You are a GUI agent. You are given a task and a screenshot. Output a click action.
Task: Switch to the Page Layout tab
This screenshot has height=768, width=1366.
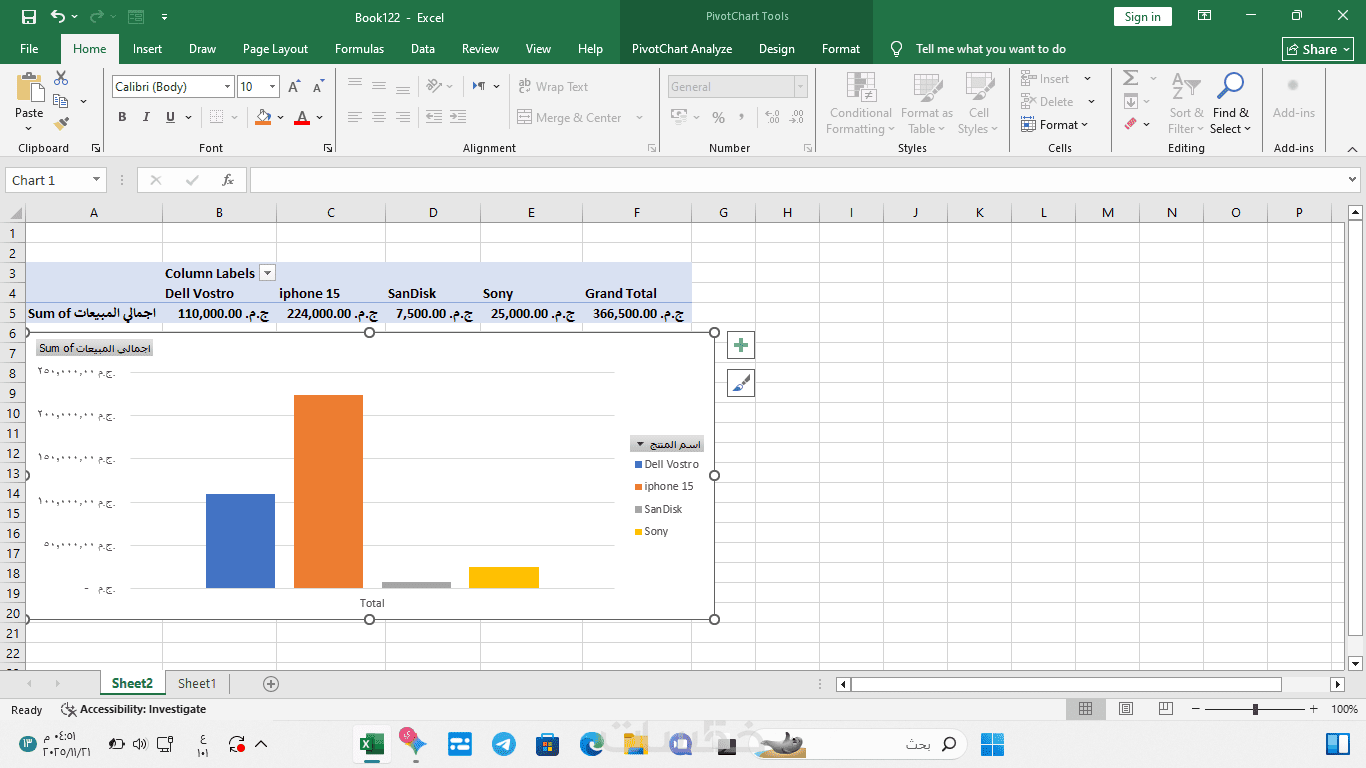(x=275, y=49)
